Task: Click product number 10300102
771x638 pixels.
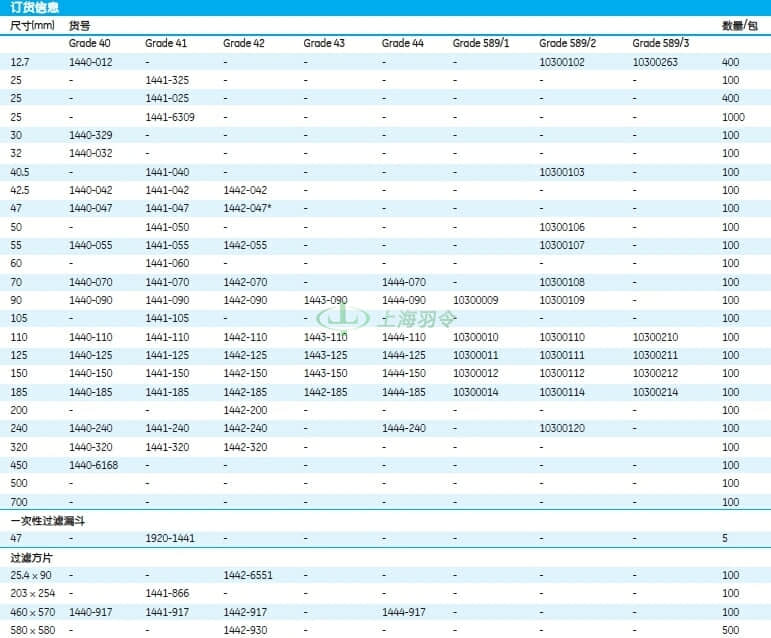Action: click(562, 62)
